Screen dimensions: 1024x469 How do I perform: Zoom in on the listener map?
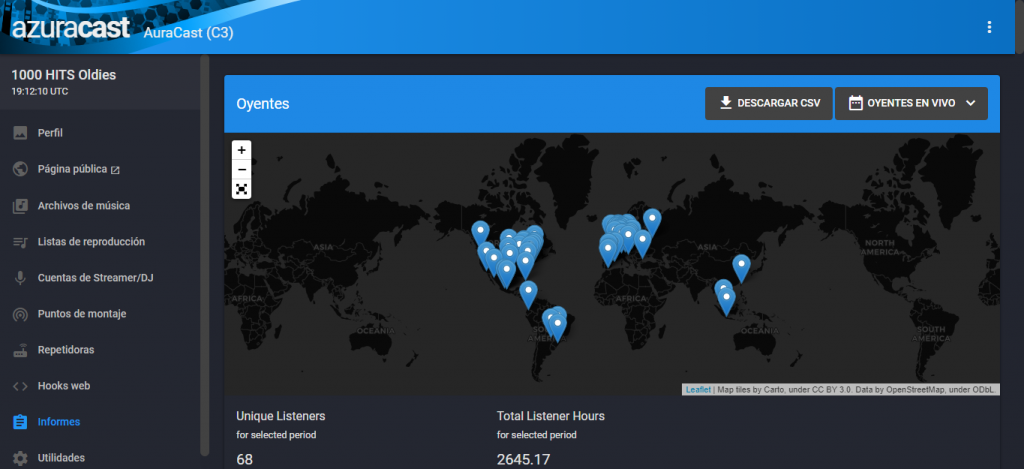tap(241, 150)
